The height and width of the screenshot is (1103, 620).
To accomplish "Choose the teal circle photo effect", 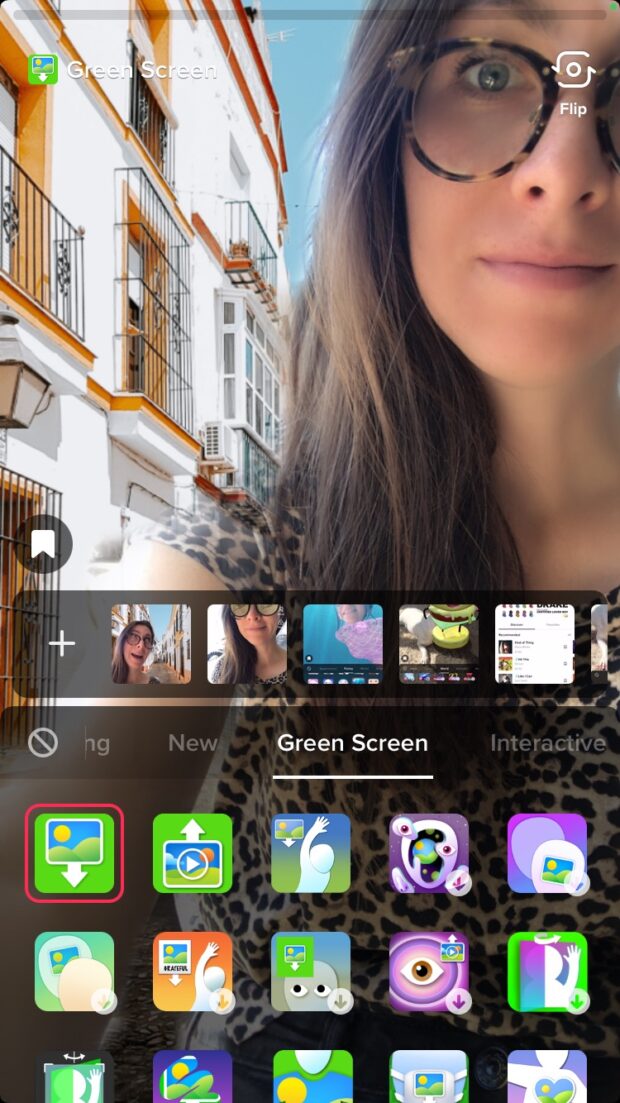I will [75, 971].
